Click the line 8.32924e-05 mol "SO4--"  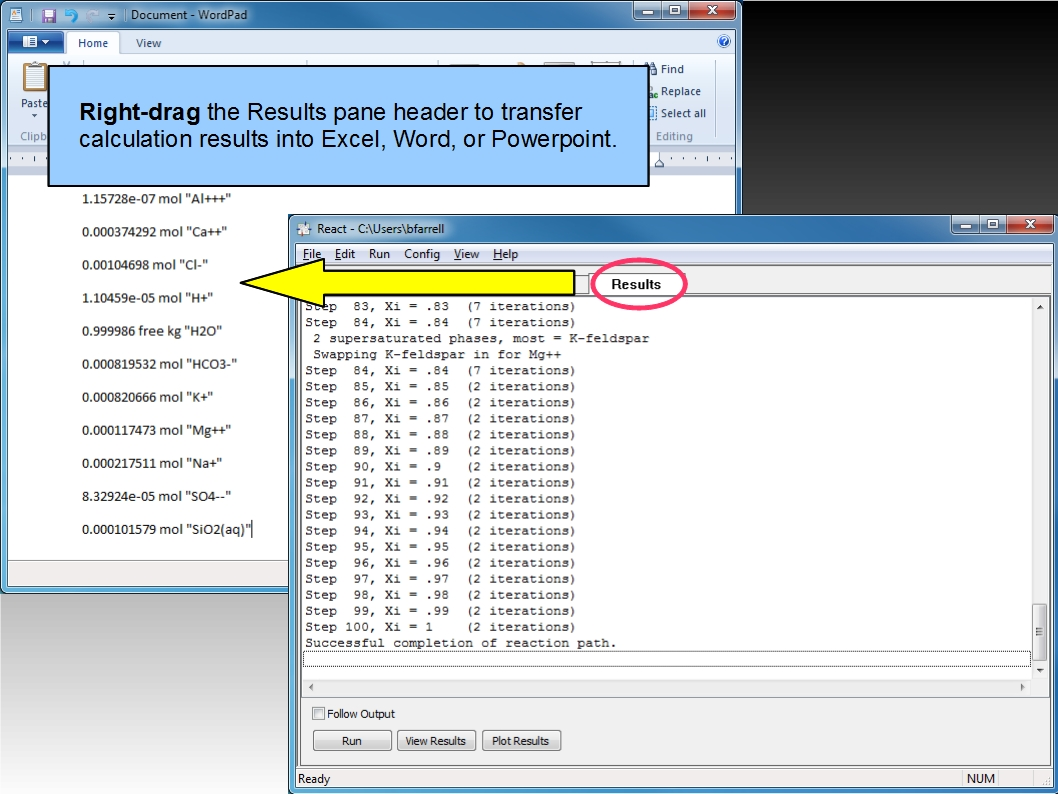[157, 496]
